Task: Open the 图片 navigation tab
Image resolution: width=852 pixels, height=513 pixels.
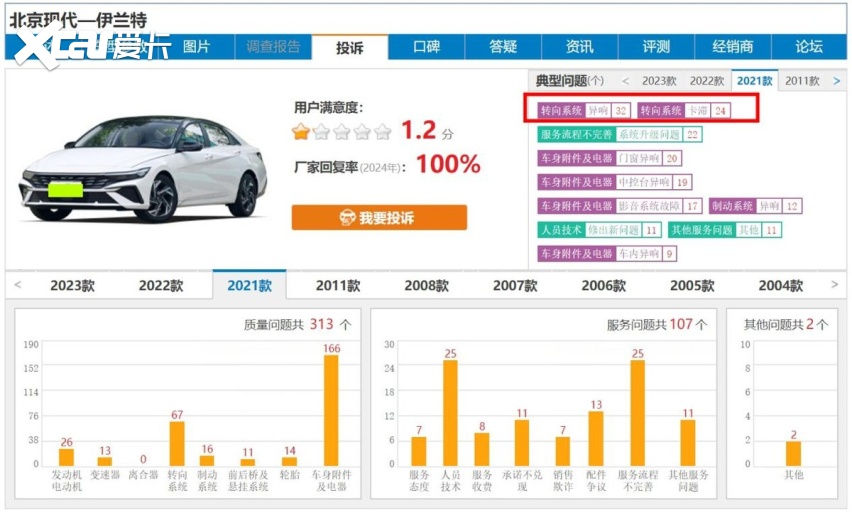Action: point(196,47)
